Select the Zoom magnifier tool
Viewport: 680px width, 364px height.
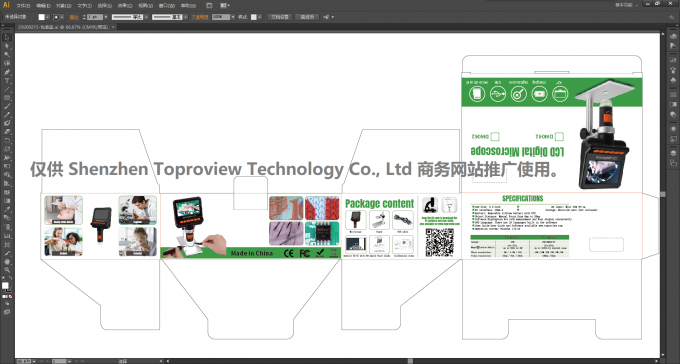tap(7, 270)
